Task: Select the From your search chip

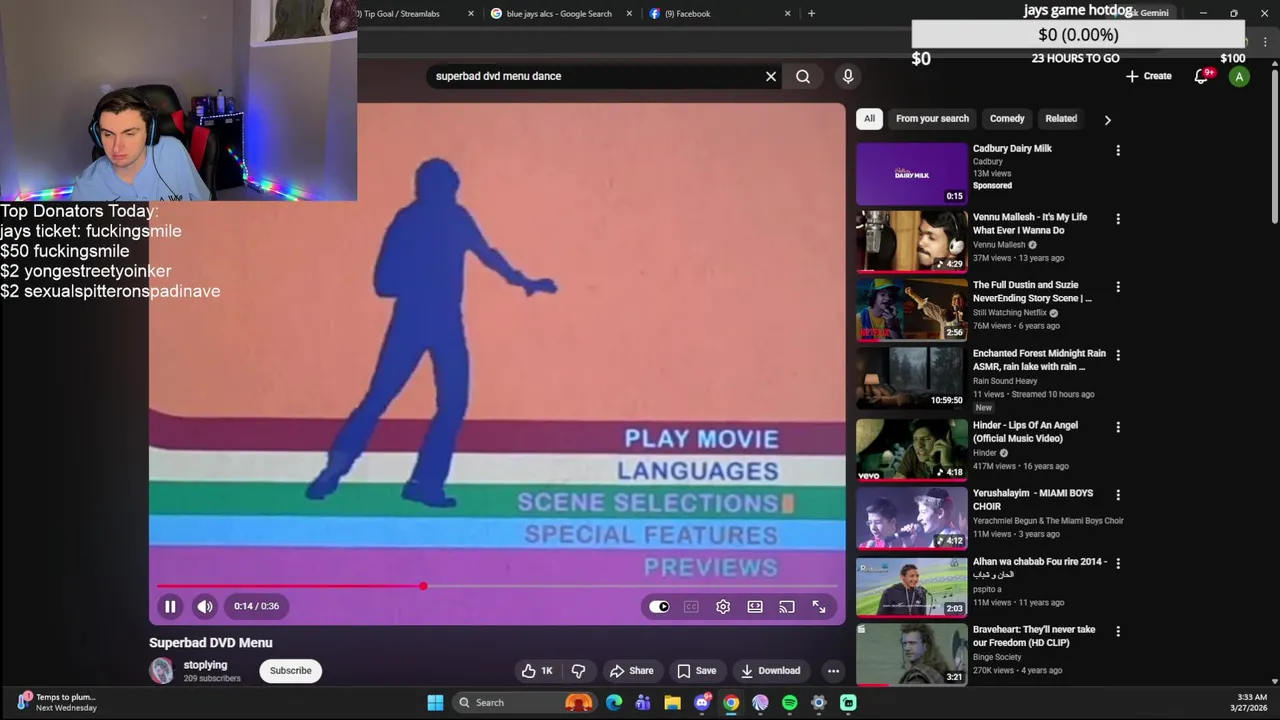Action: pyautogui.click(x=932, y=119)
